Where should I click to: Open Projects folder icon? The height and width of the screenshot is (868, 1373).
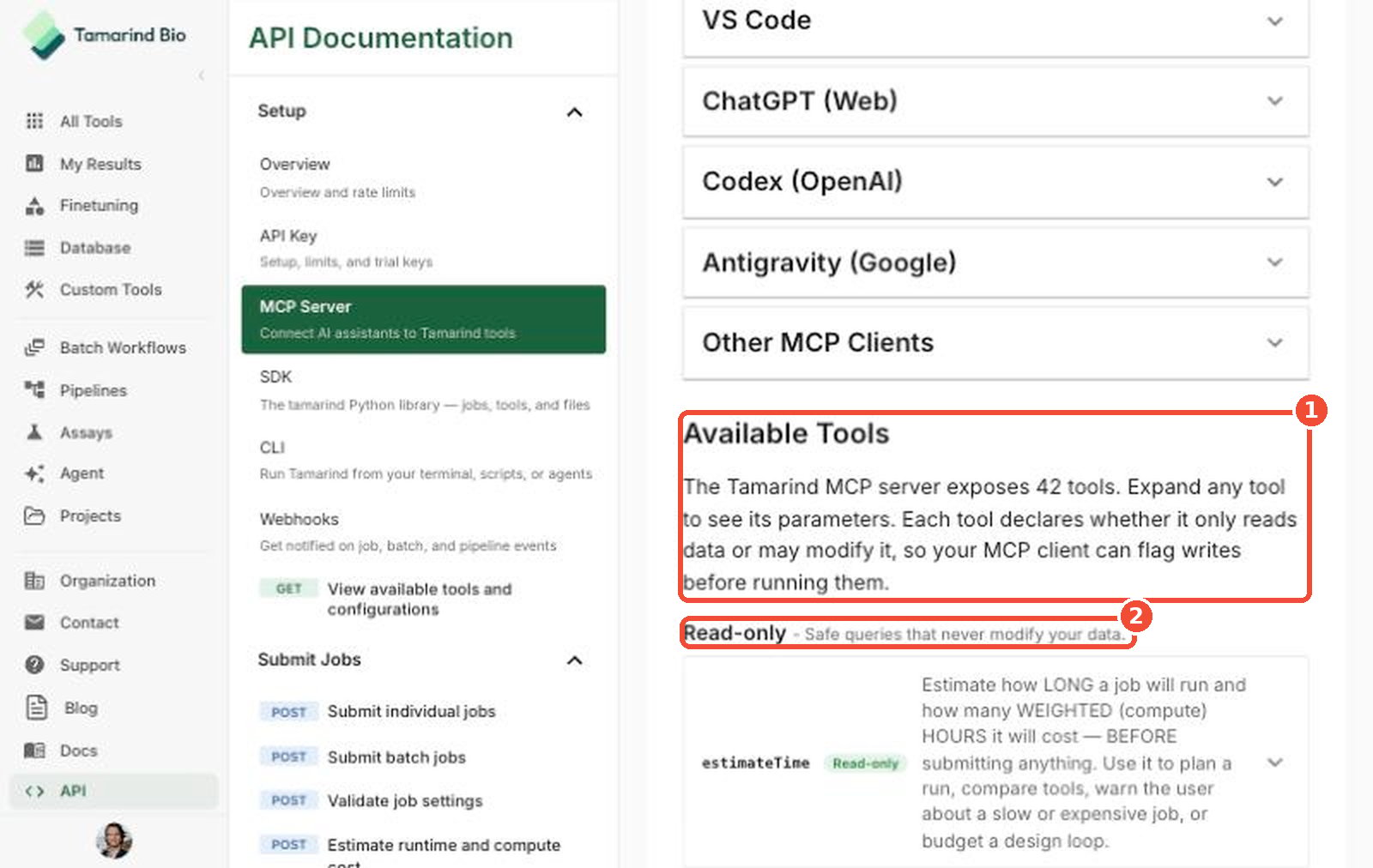coord(34,515)
